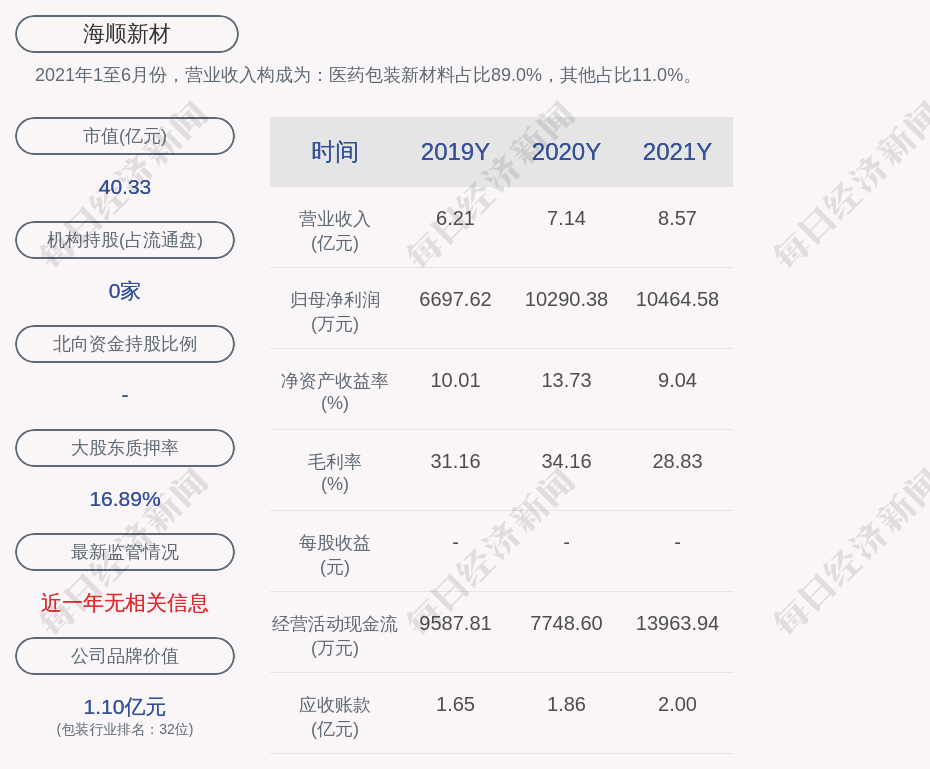Screen dimensions: 930x769
Task: Choose the 2021Y column header
Action: 677,152
